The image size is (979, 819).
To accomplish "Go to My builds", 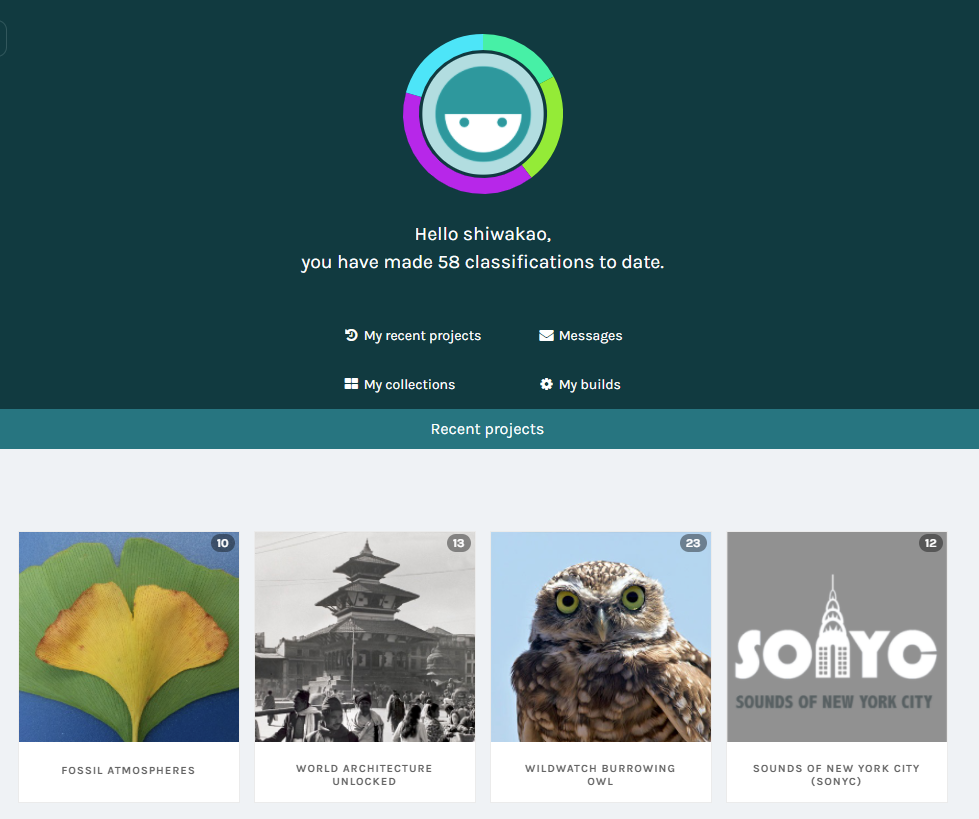I will (x=580, y=385).
